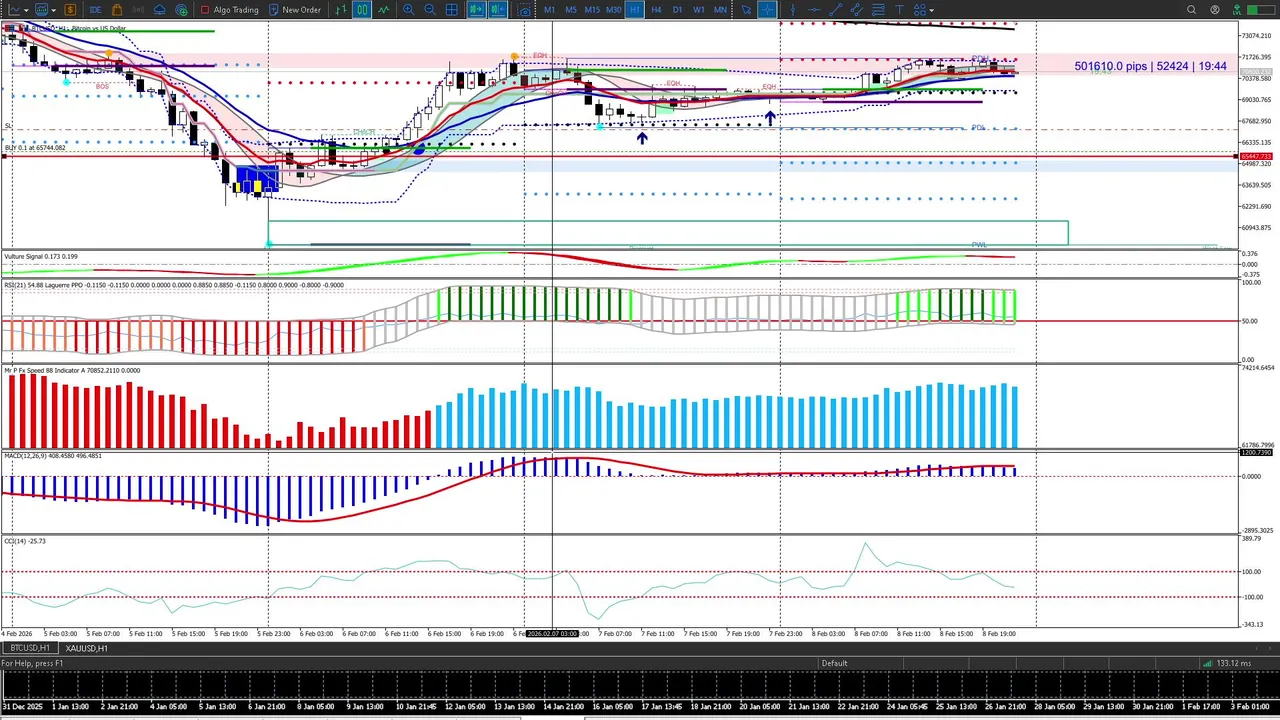Click the Default profile status bar entry

pos(834,663)
